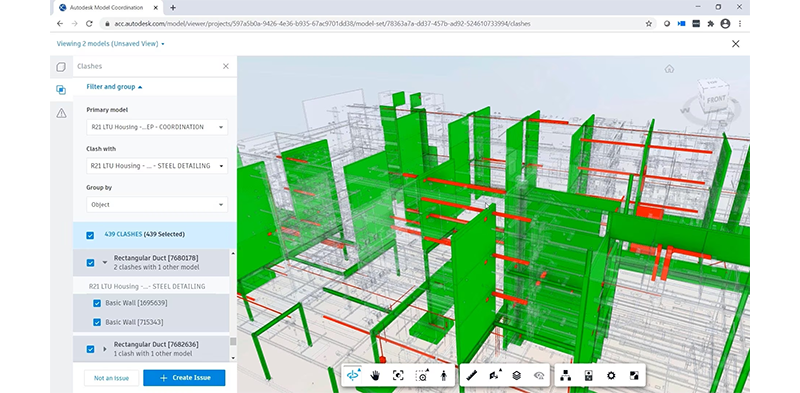This screenshot has width=800, height=393.
Task: Expand Rectangular Duct [7682636] group arrow
Action: coord(105,349)
